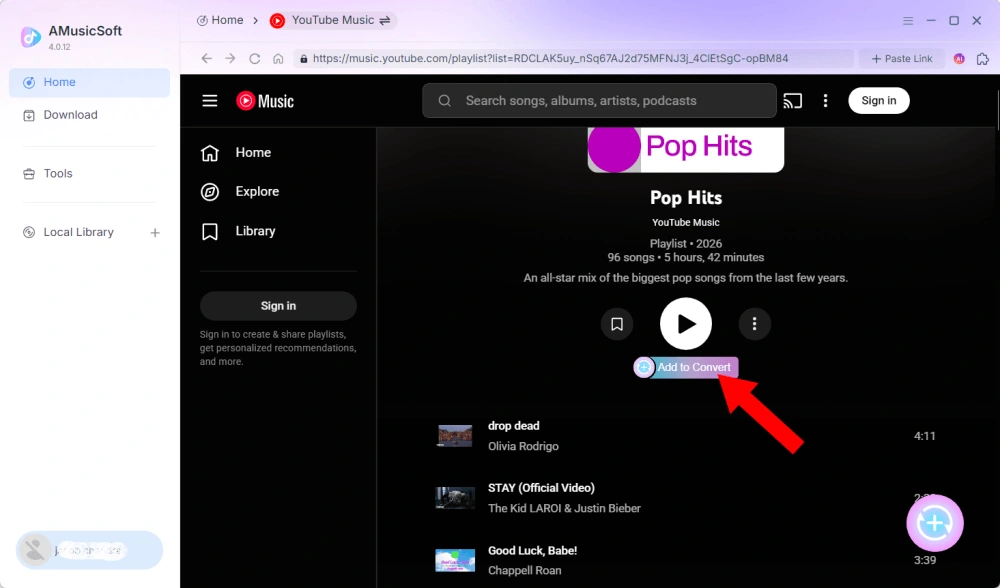Play the Pop Hits playlist
1000x588 pixels.
click(686, 324)
